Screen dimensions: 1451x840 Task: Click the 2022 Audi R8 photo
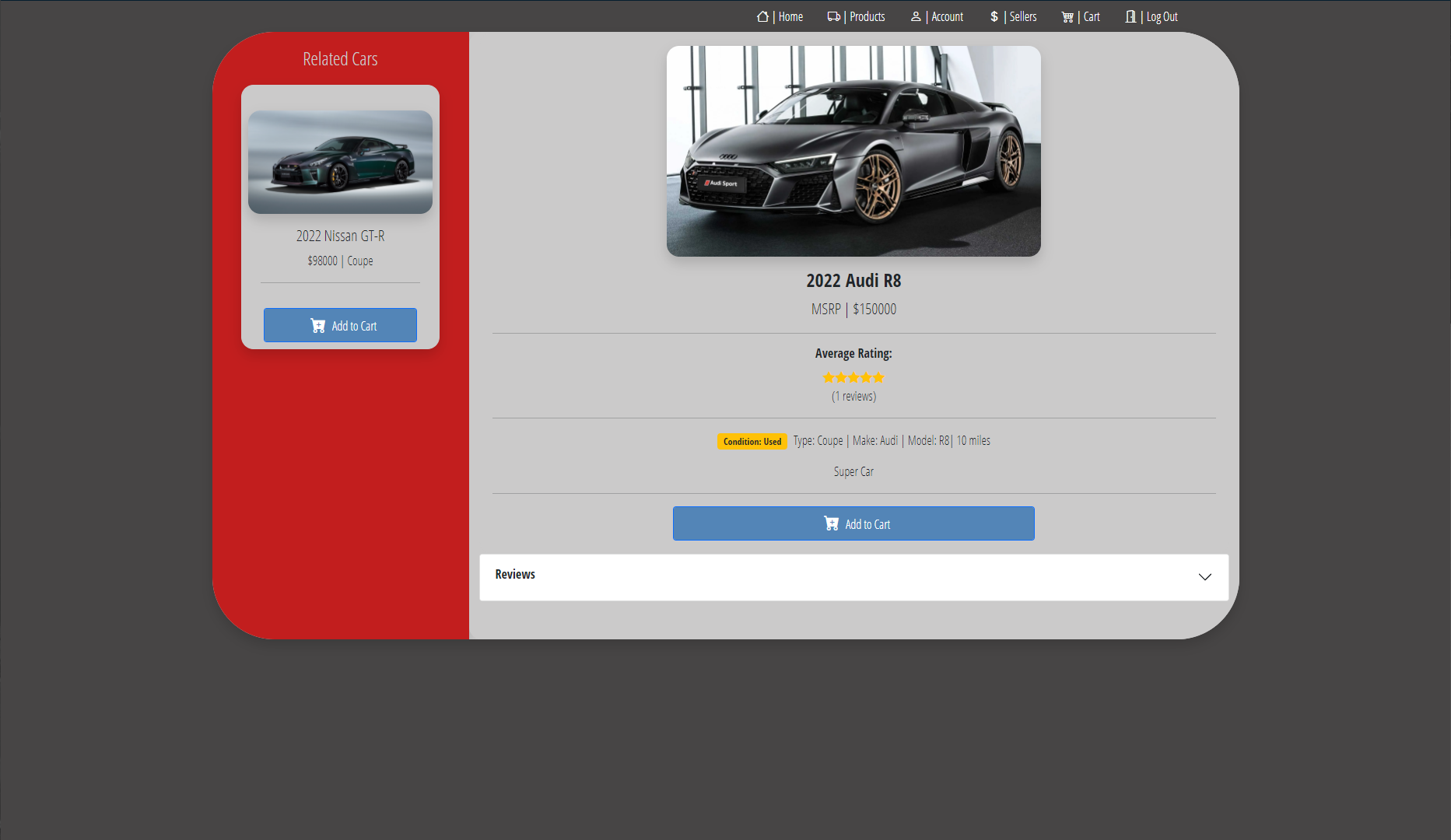click(853, 151)
